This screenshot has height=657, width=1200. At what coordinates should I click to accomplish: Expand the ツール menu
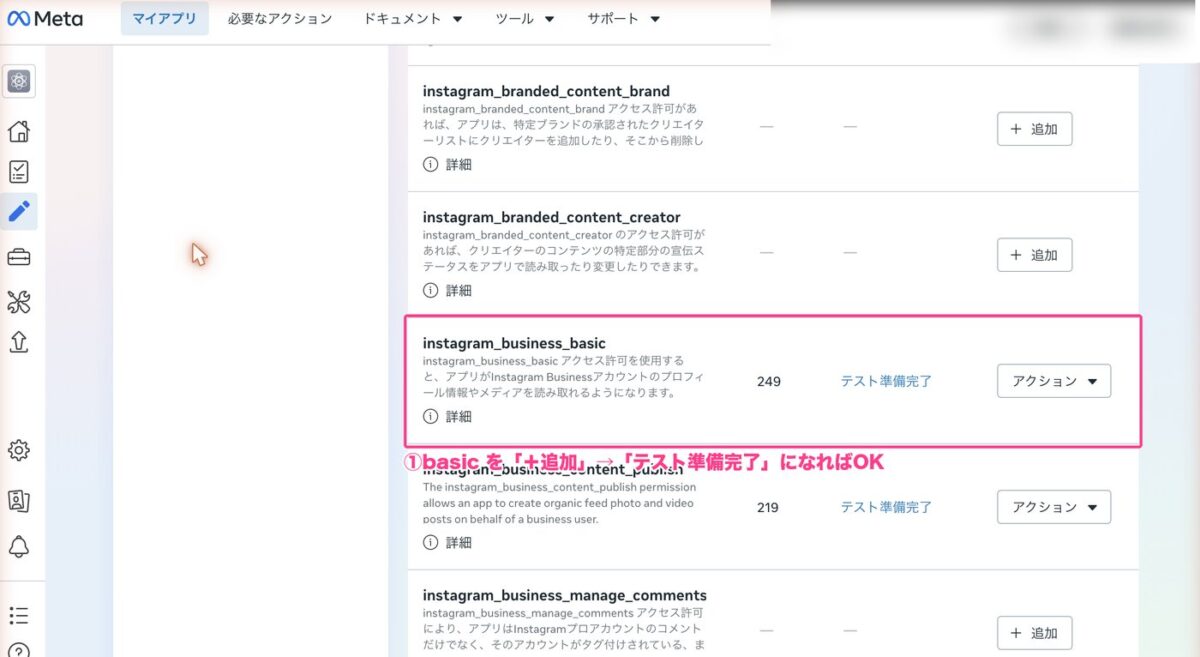click(x=525, y=19)
